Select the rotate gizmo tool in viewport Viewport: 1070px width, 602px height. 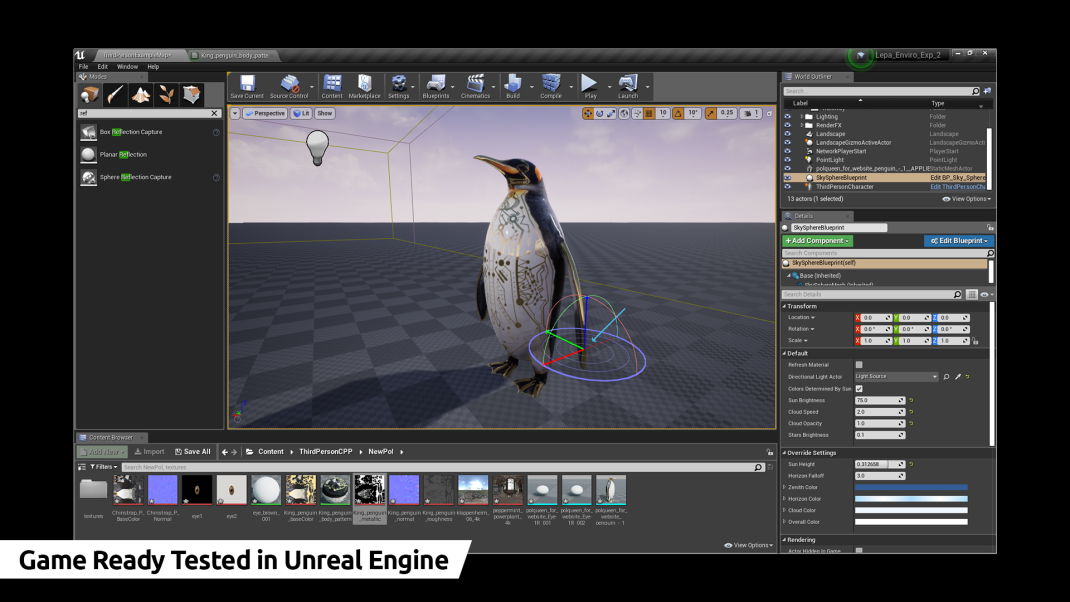coord(599,113)
